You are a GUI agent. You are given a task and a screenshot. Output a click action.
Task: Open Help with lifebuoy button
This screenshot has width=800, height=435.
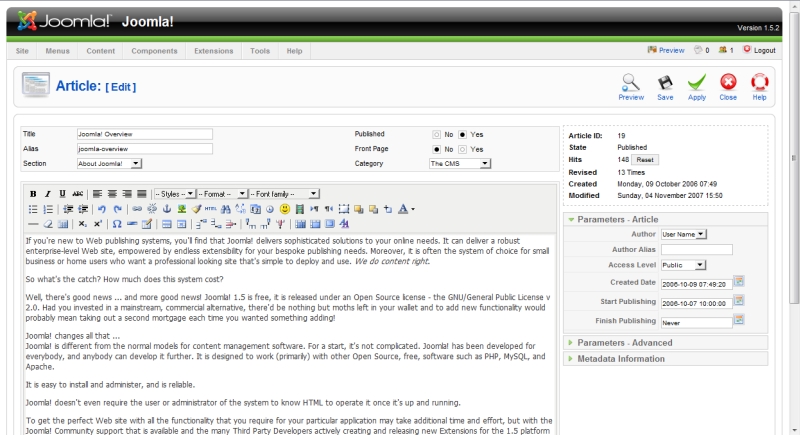pyautogui.click(x=759, y=87)
